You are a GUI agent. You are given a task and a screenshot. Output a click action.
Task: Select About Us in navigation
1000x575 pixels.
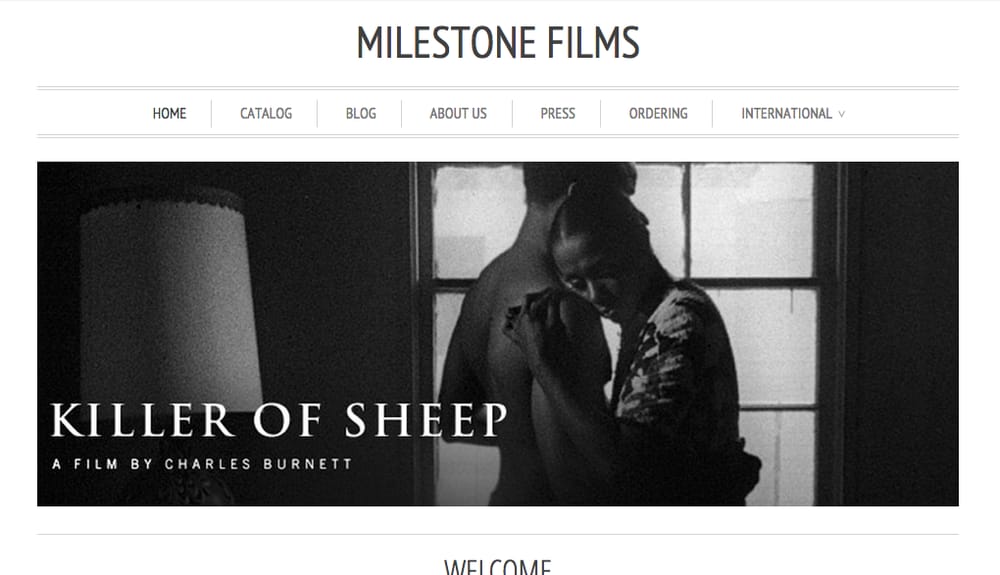coord(458,113)
